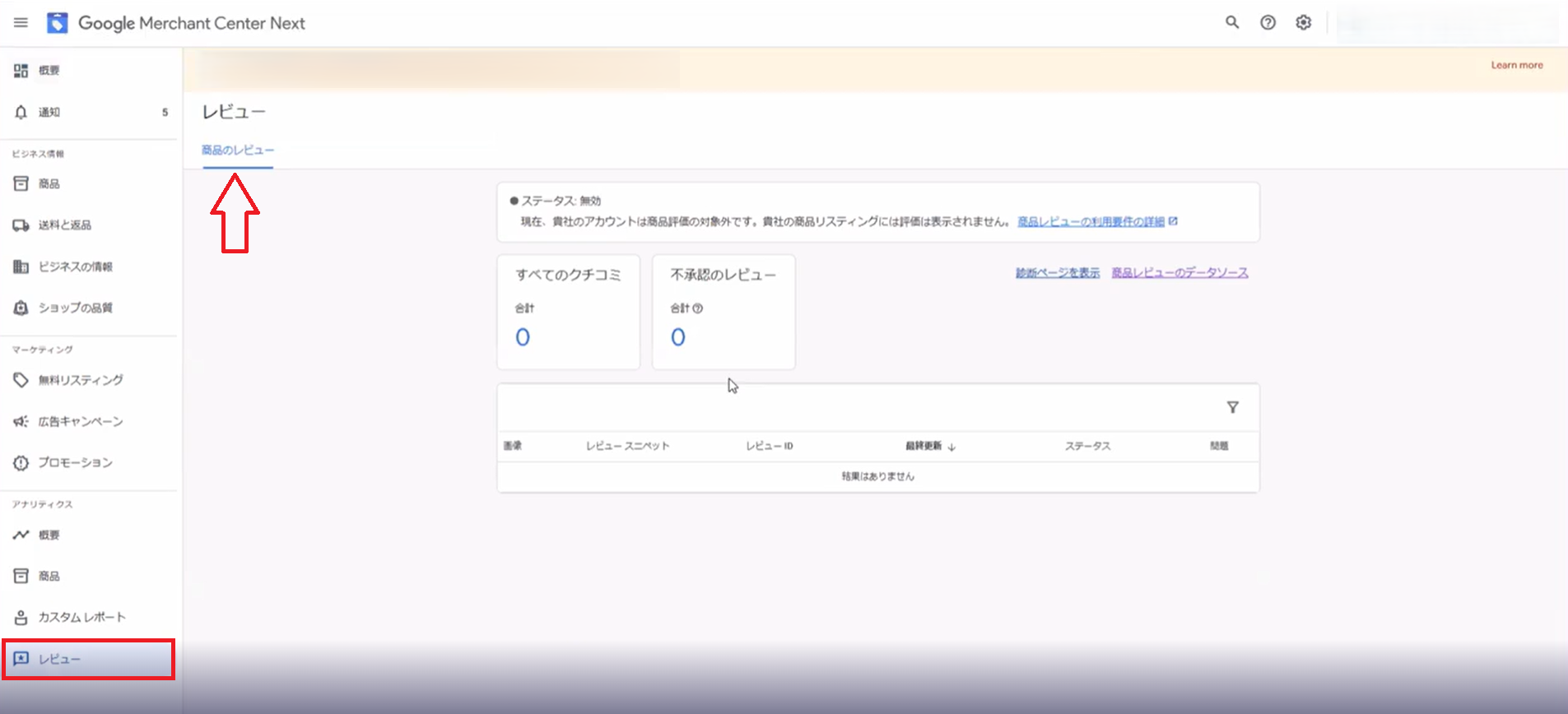
Task: Open the help question mark icon
Action: pos(1268,23)
